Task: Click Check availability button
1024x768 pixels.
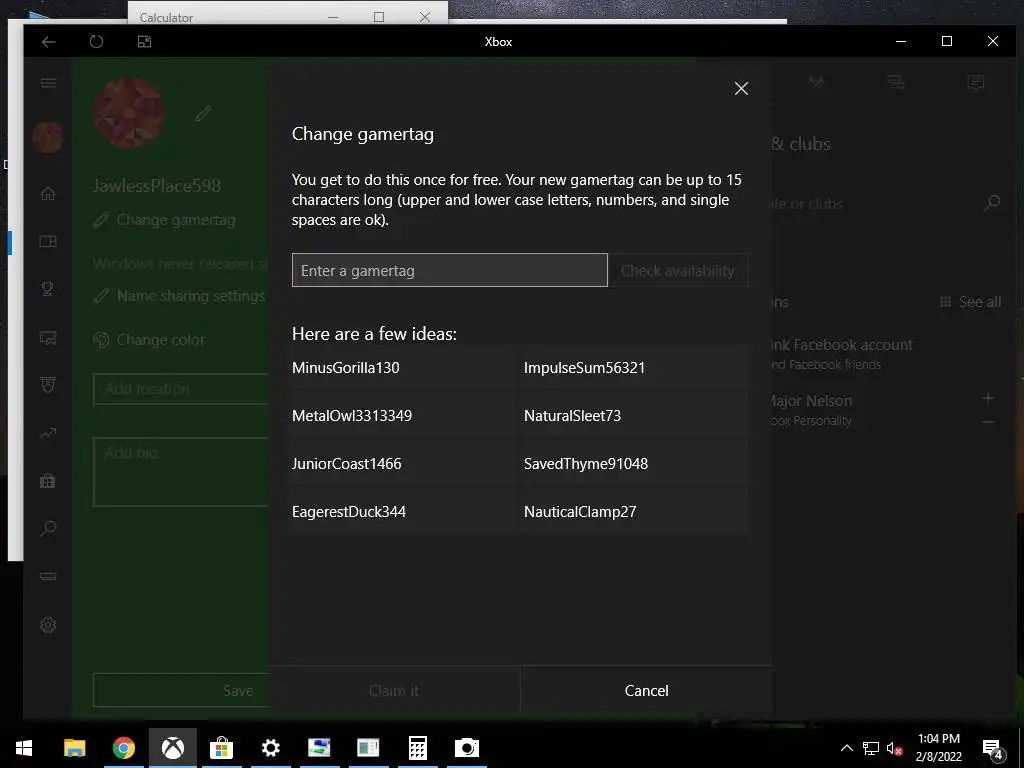Action: [x=677, y=270]
